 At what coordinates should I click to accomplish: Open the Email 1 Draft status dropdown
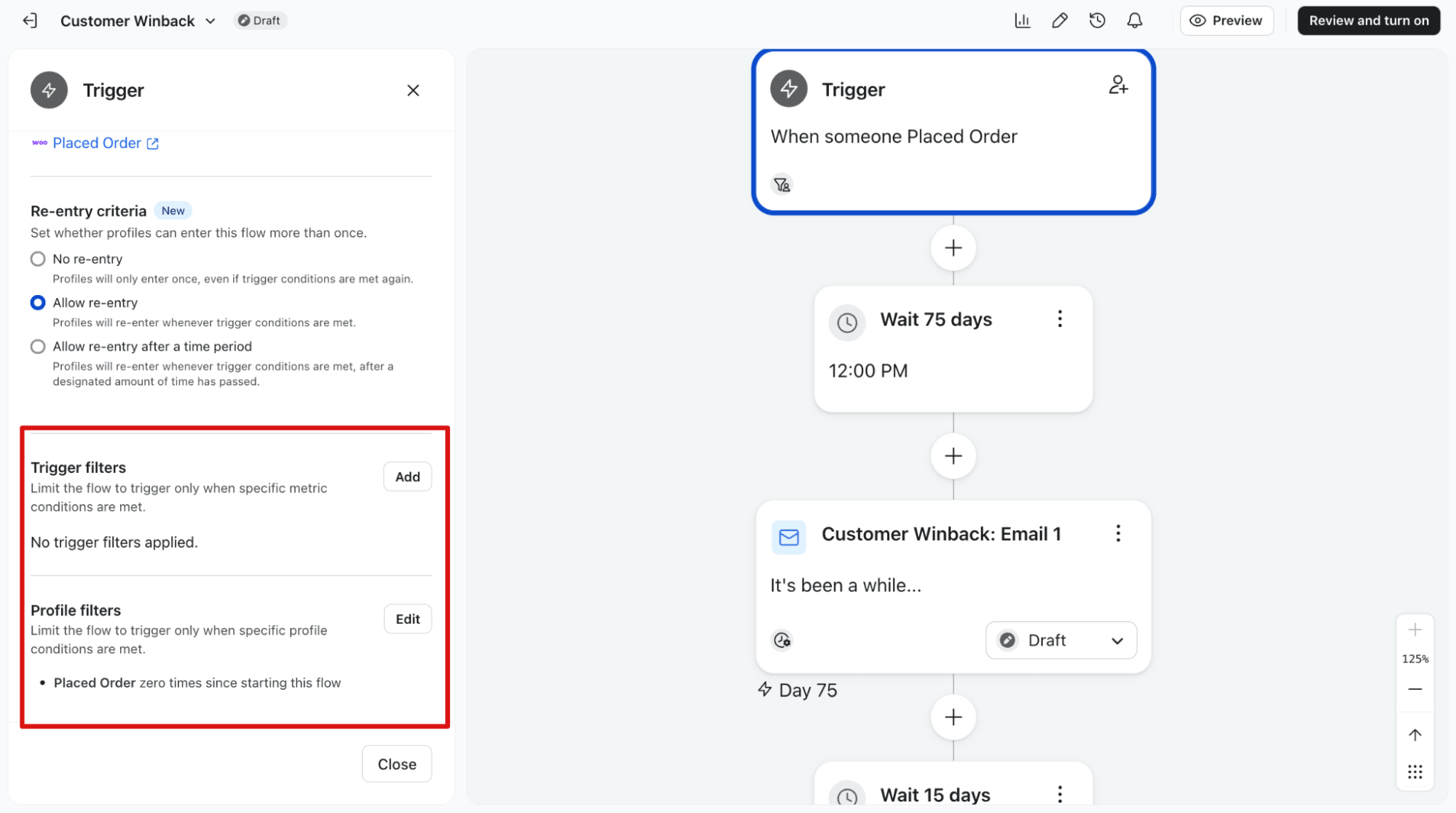point(1061,640)
